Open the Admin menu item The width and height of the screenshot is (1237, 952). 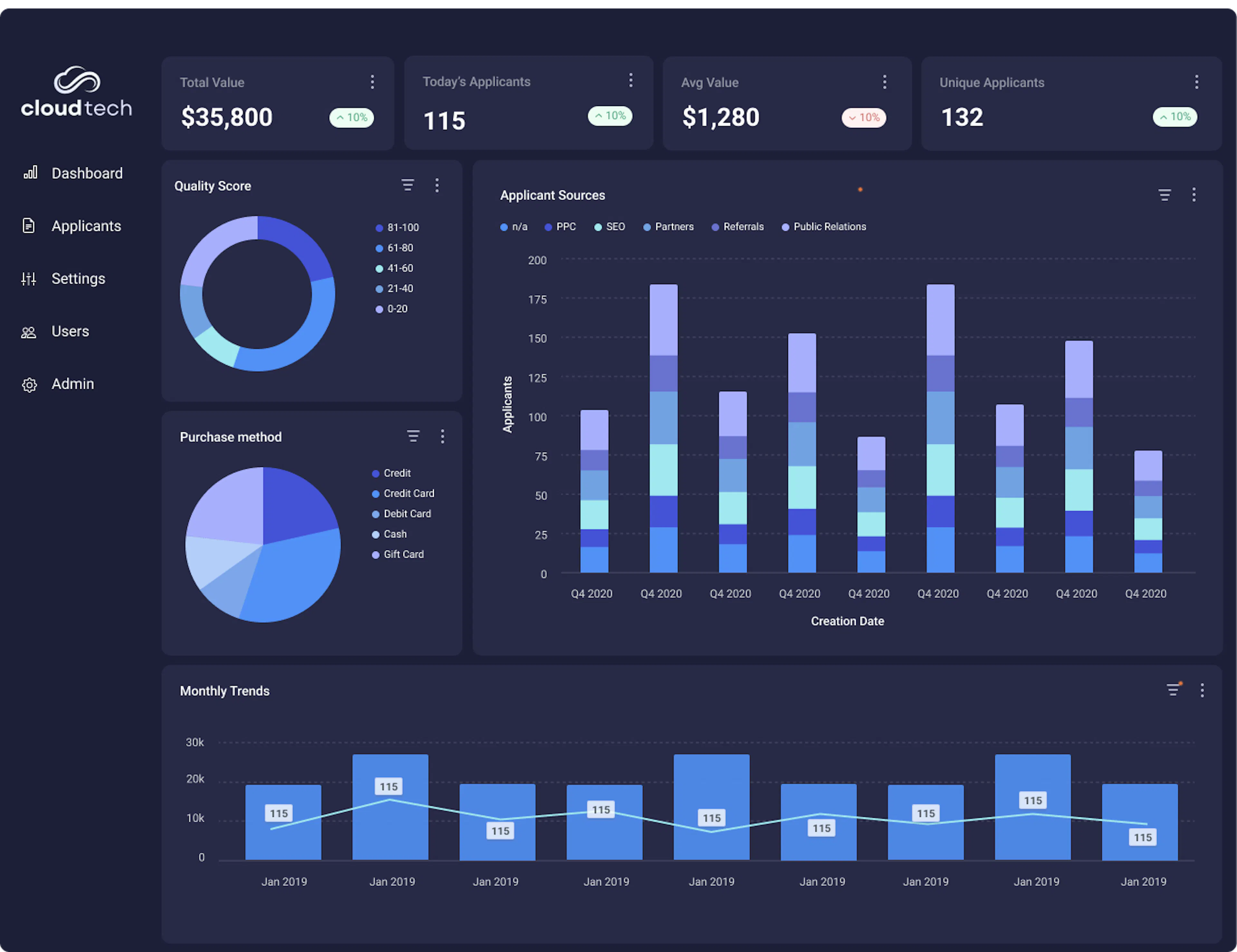point(72,384)
